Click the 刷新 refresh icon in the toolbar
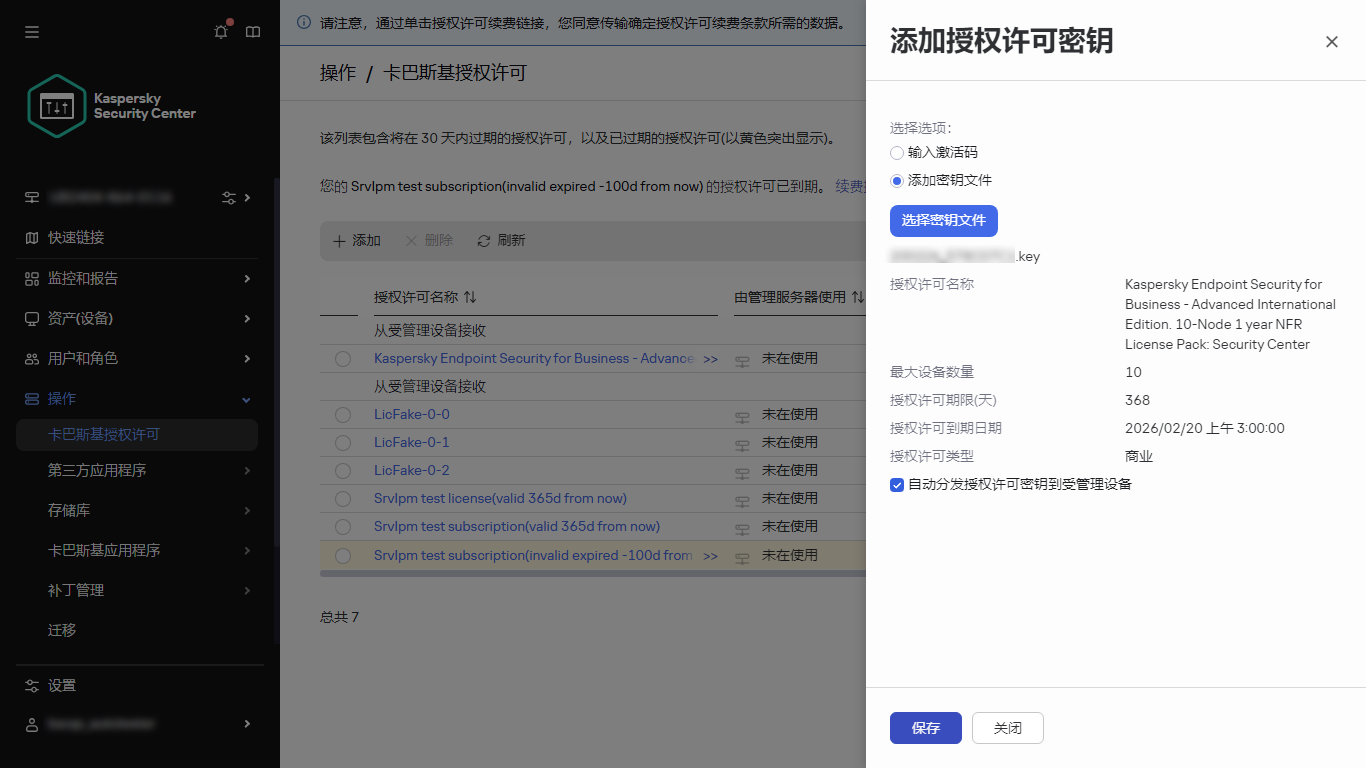 [485, 240]
